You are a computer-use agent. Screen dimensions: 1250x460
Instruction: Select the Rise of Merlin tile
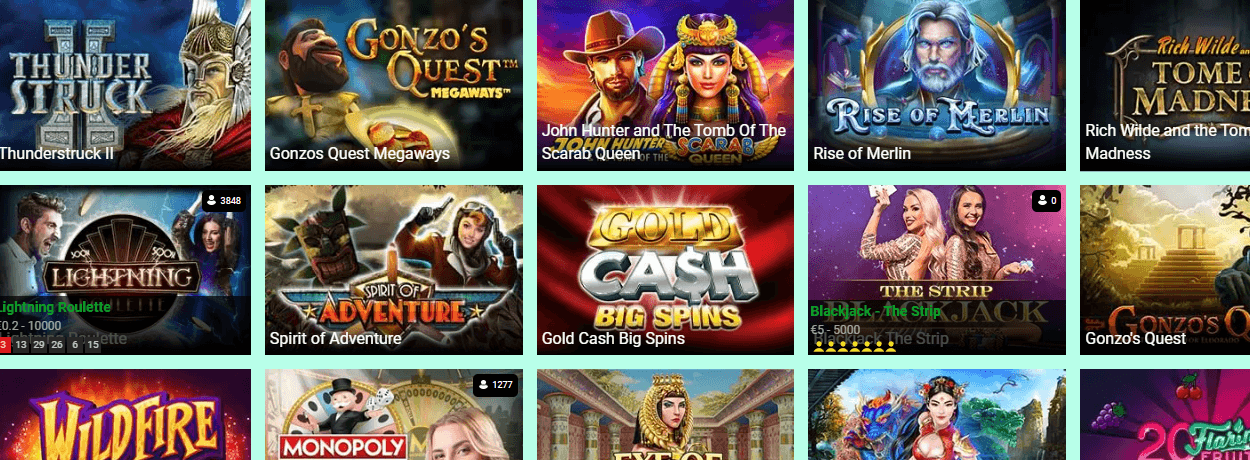pyautogui.click(x=937, y=85)
